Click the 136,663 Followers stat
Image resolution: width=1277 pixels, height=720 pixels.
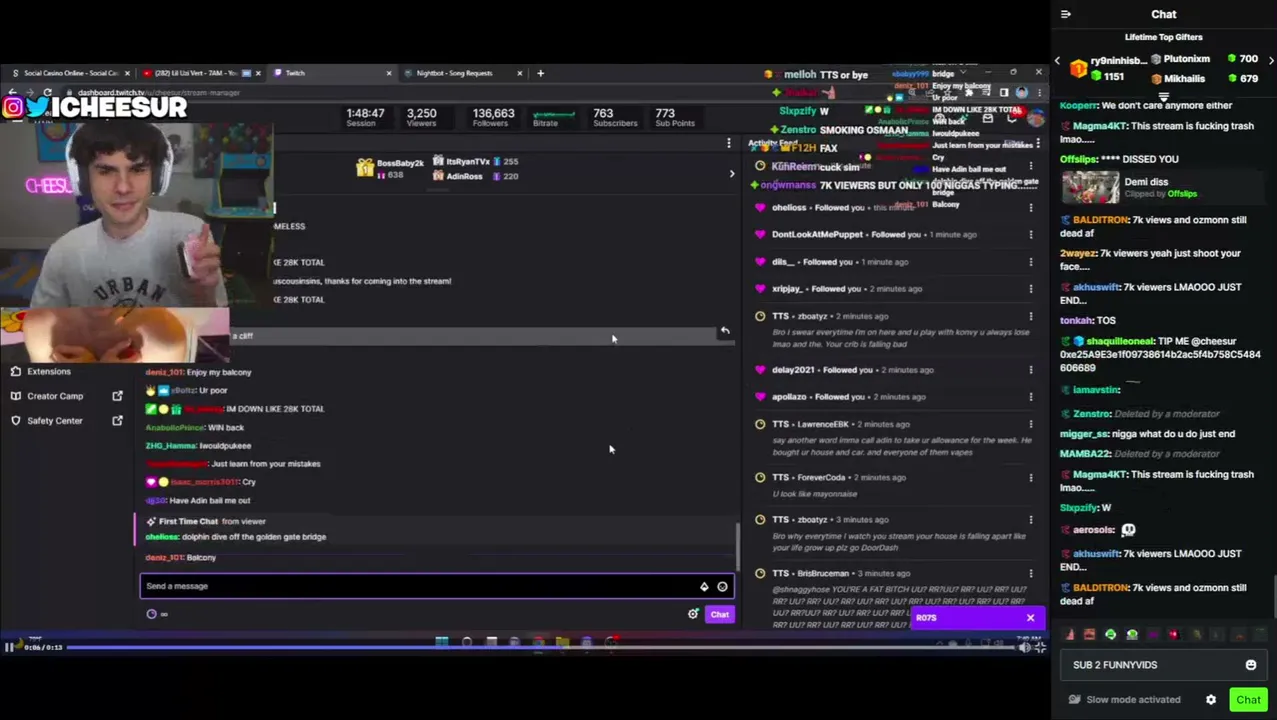(493, 117)
